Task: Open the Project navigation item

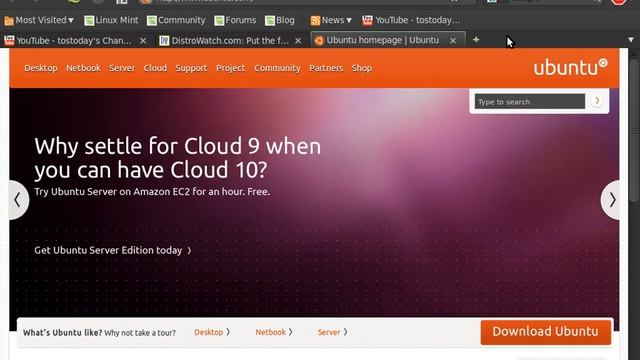Action: point(231,68)
